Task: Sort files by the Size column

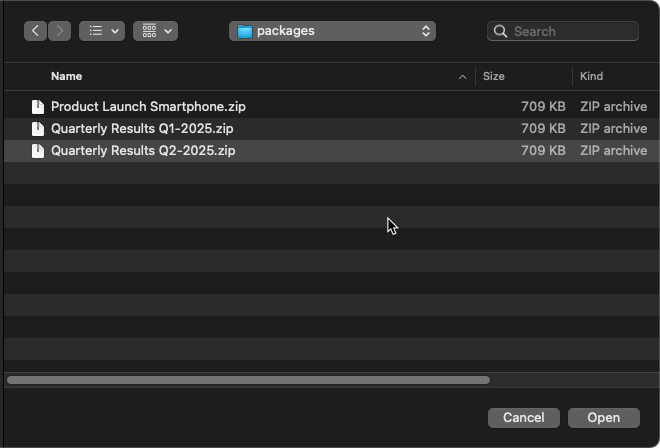Action: [x=493, y=76]
